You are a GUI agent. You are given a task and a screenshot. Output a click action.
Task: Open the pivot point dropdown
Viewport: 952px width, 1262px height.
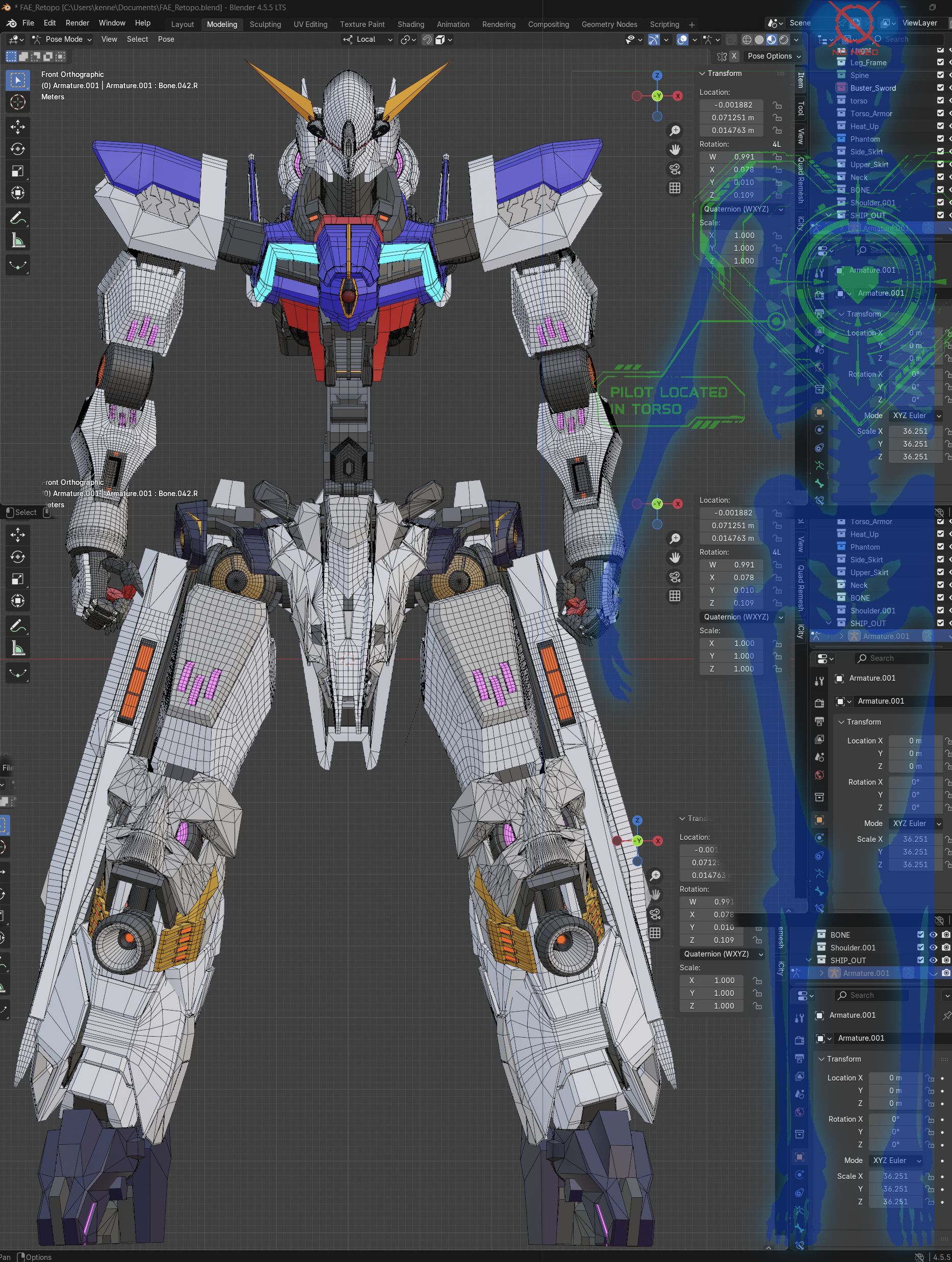409,39
